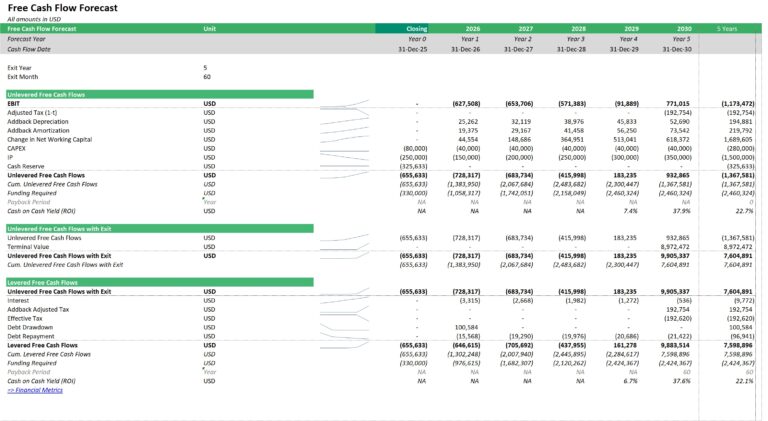The height and width of the screenshot is (421, 768).
Task: Click the Unlevered Free Cash Flows section header
Action: click(160, 94)
